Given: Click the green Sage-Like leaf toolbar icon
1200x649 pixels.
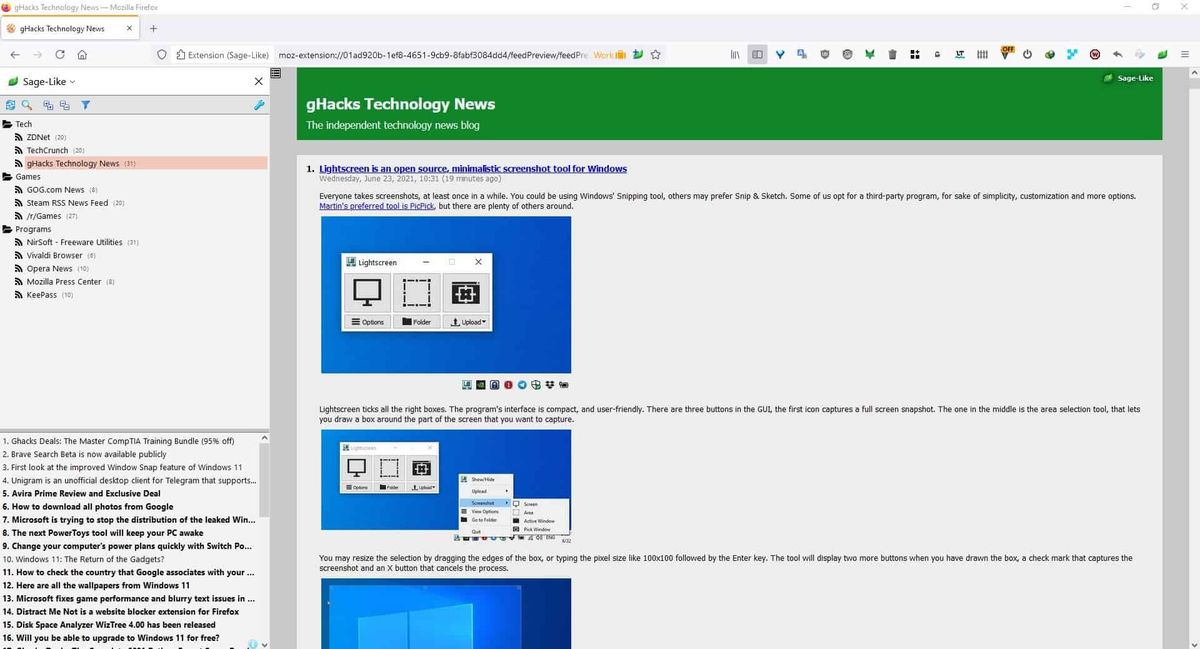Looking at the screenshot, I should pyautogui.click(x=1162, y=54).
